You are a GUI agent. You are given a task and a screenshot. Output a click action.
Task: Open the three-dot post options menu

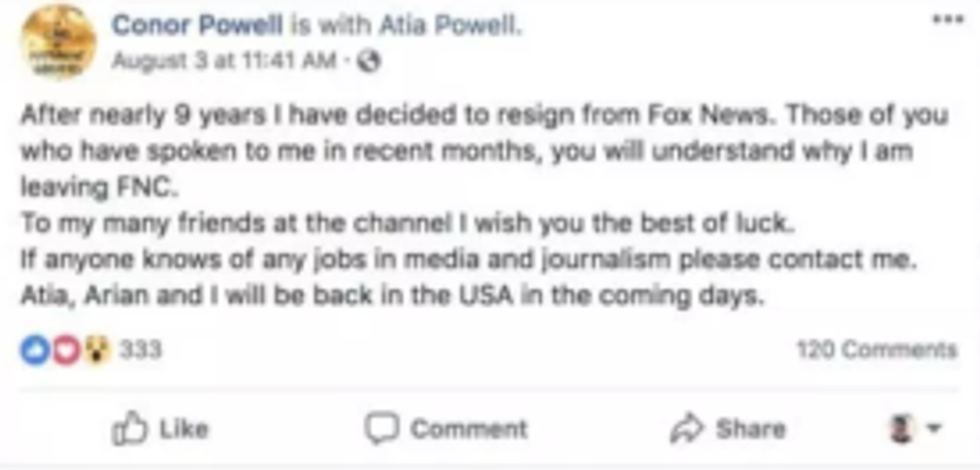(x=947, y=19)
